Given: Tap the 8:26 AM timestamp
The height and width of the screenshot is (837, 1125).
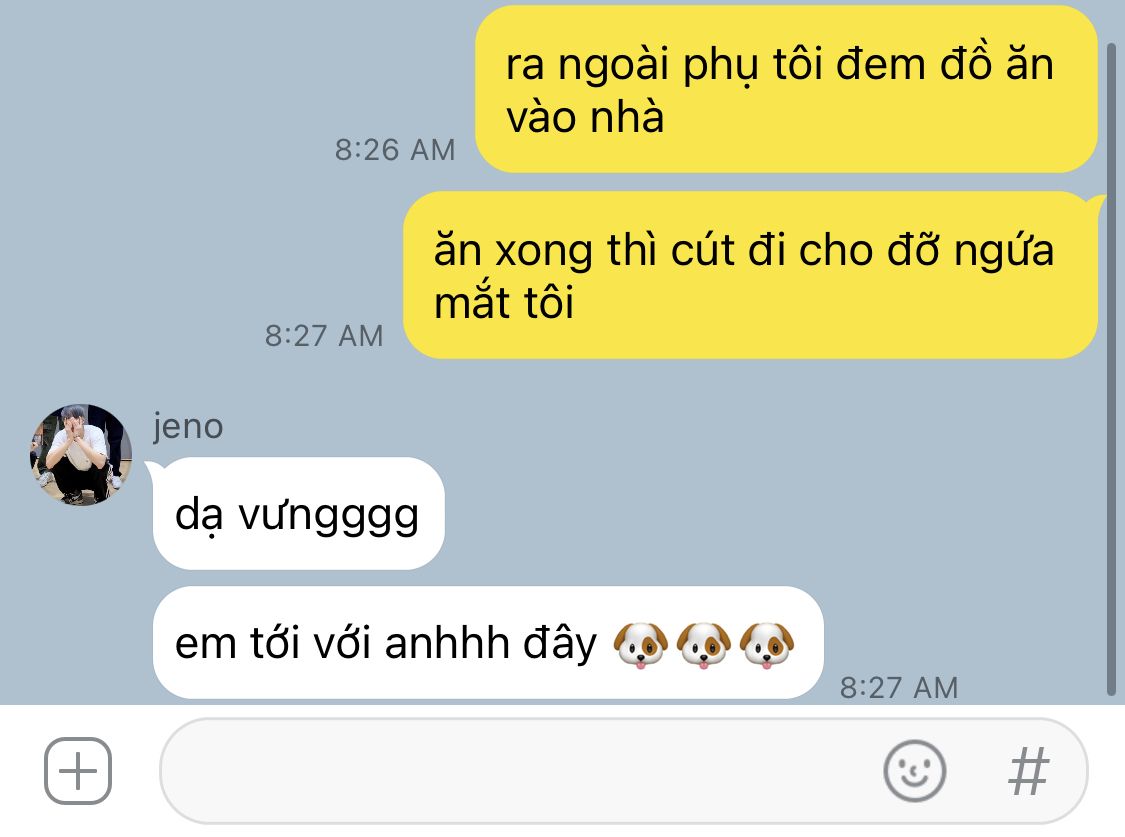Looking at the screenshot, I should [x=395, y=150].
